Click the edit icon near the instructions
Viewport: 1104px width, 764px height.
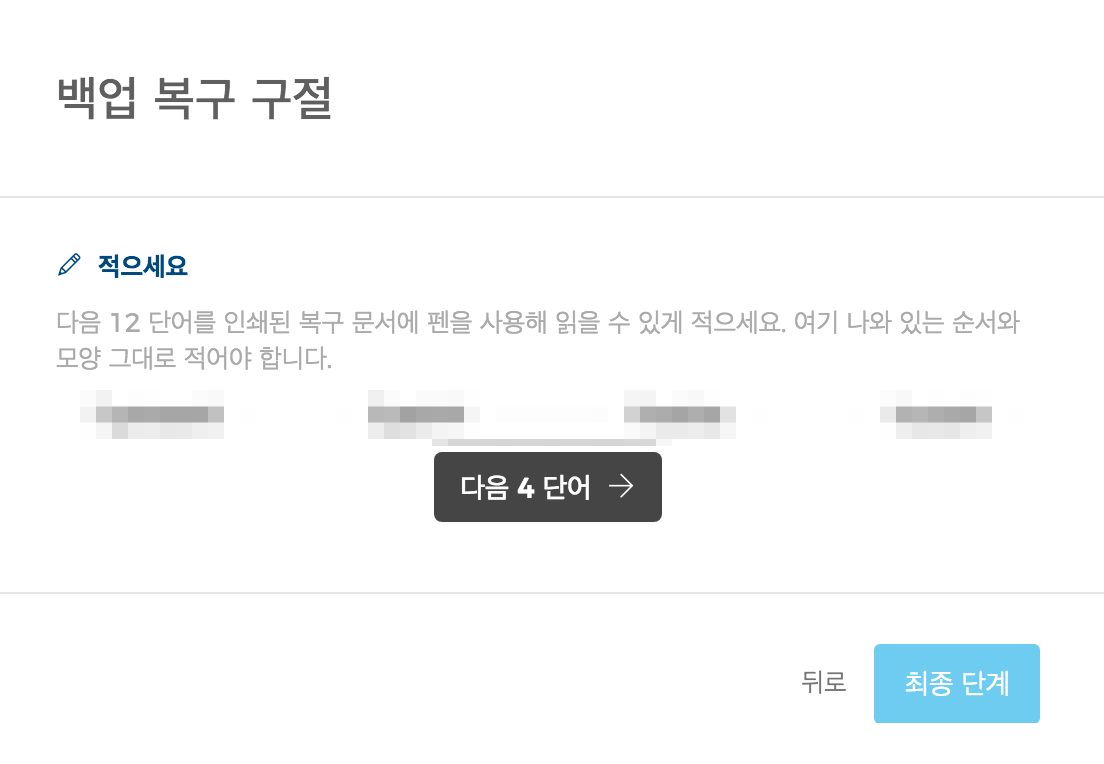pyautogui.click(x=67, y=264)
